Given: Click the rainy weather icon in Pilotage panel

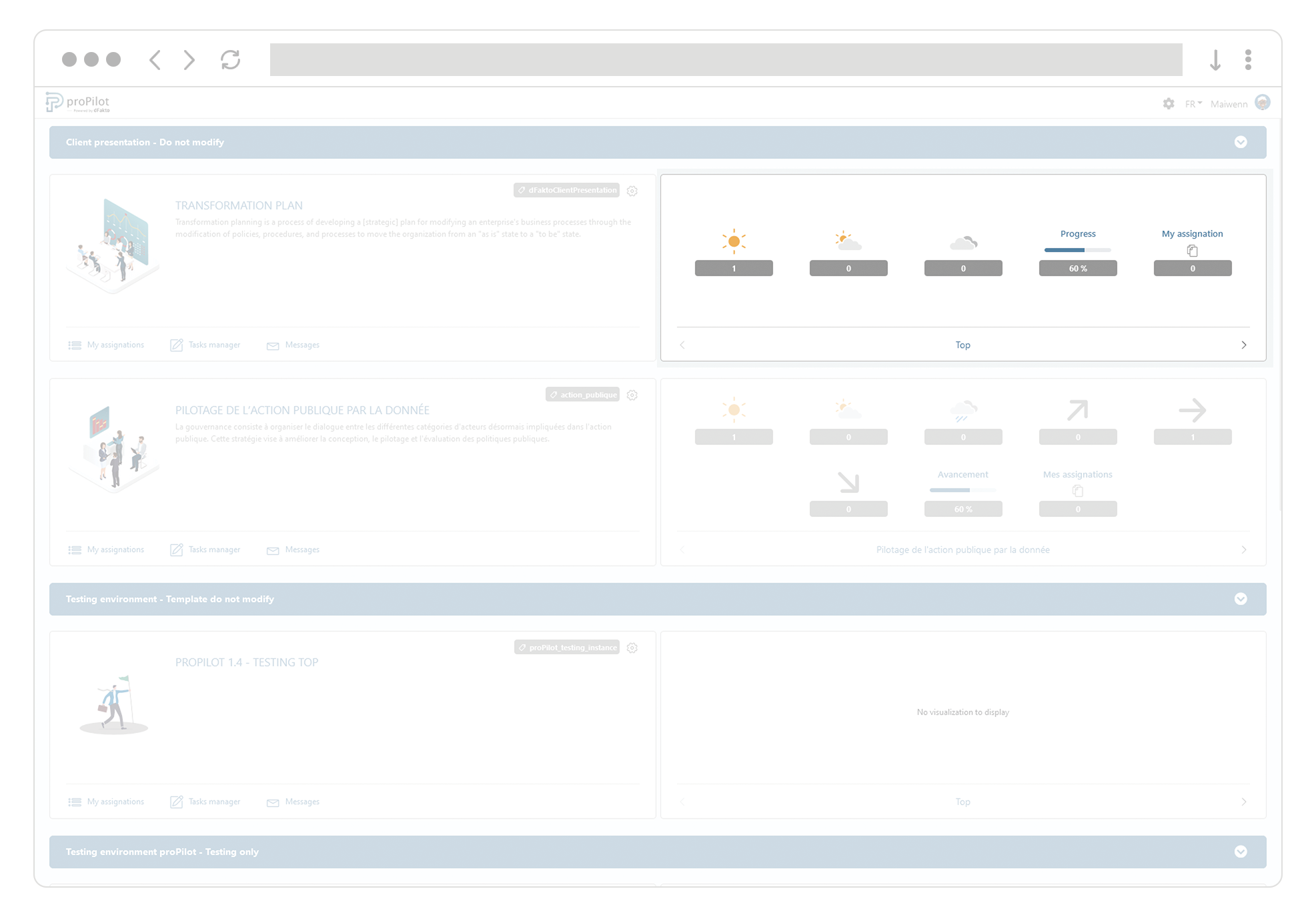Looking at the screenshot, I should (x=962, y=410).
